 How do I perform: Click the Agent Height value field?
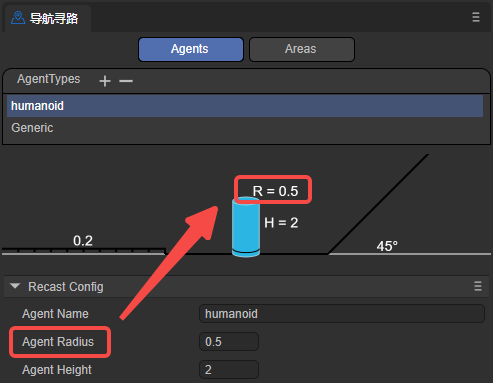(x=229, y=370)
